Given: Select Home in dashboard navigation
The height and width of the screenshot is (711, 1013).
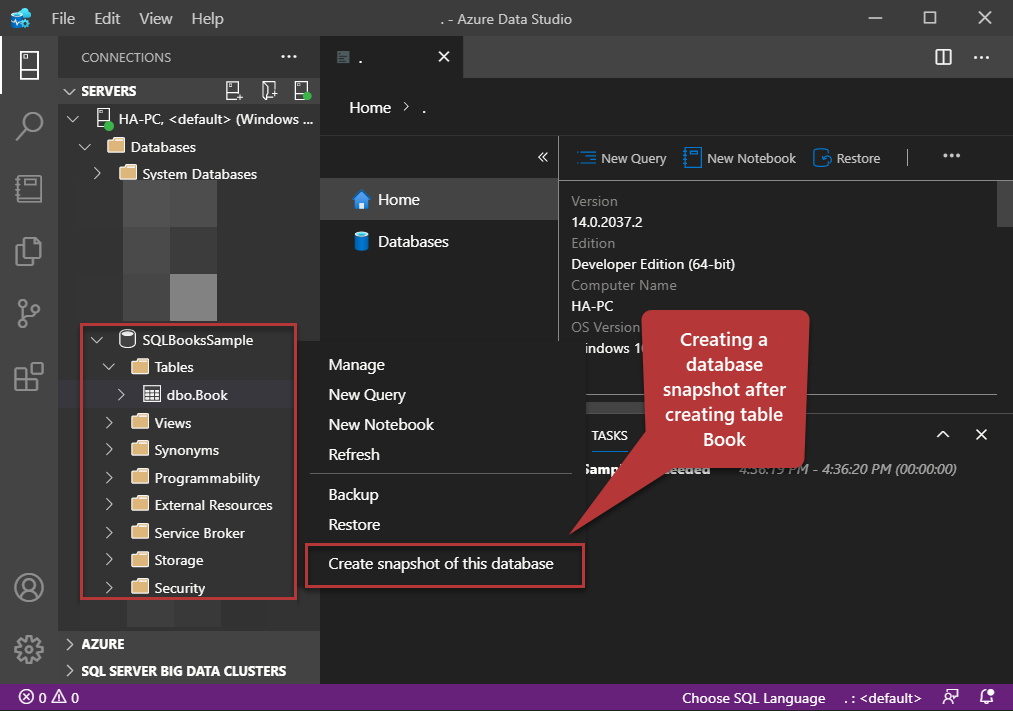Looking at the screenshot, I should (439, 200).
